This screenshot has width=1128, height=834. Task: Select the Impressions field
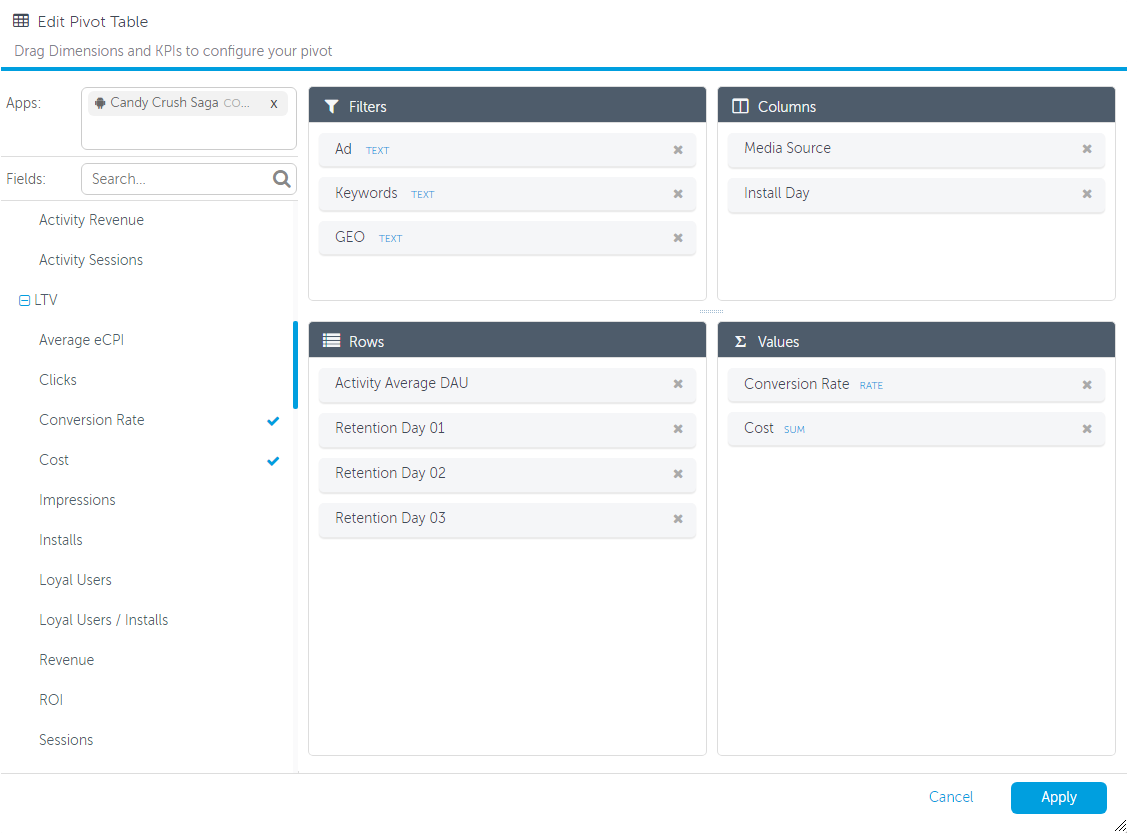click(x=77, y=500)
